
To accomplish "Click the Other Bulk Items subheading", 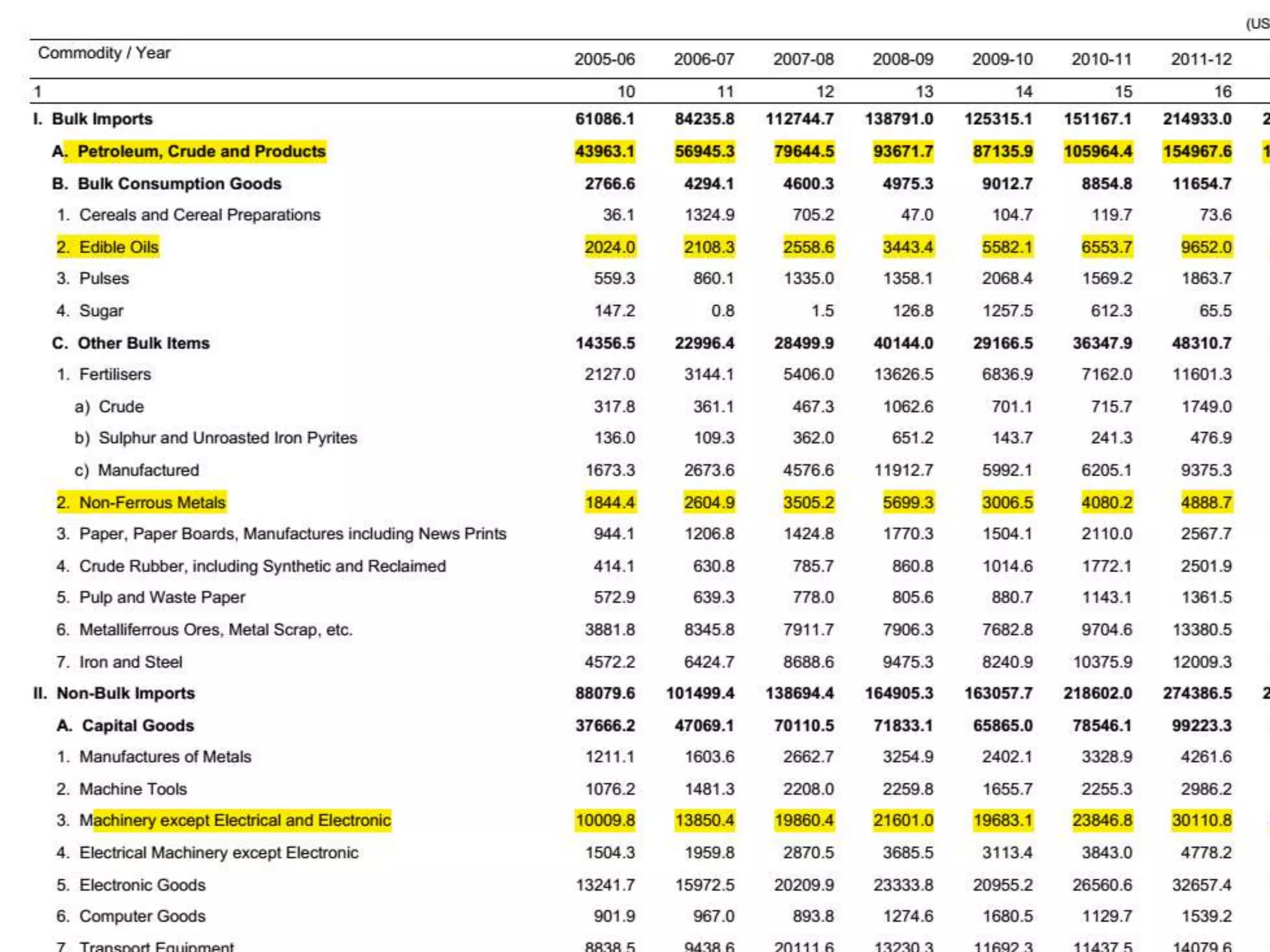I will [x=143, y=343].
